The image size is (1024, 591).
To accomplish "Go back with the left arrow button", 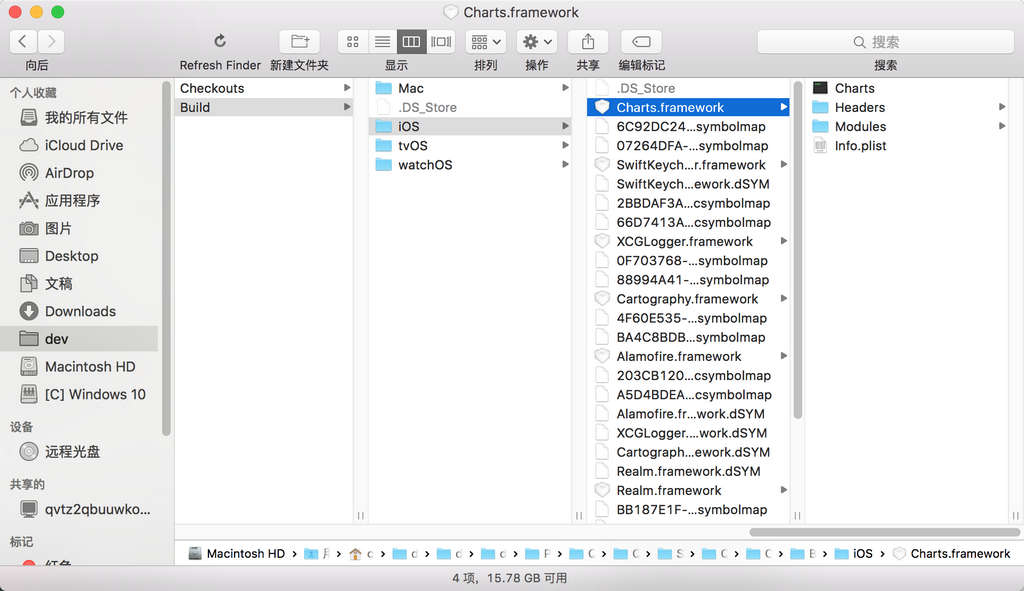I will pyautogui.click(x=23, y=42).
